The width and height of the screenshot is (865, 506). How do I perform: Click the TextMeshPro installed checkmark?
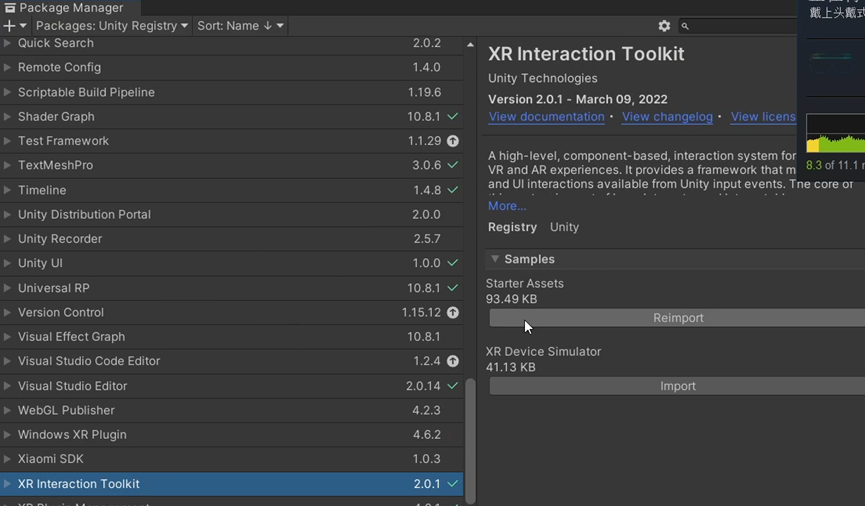coord(452,165)
